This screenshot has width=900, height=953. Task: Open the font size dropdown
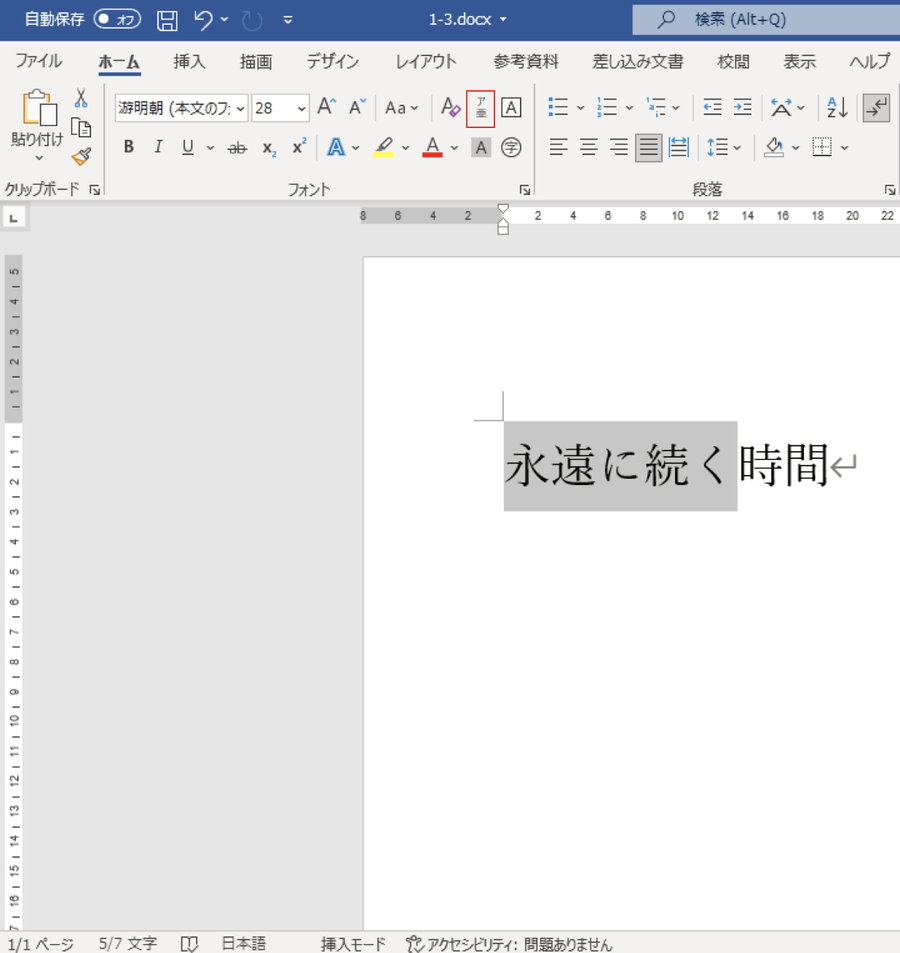301,109
